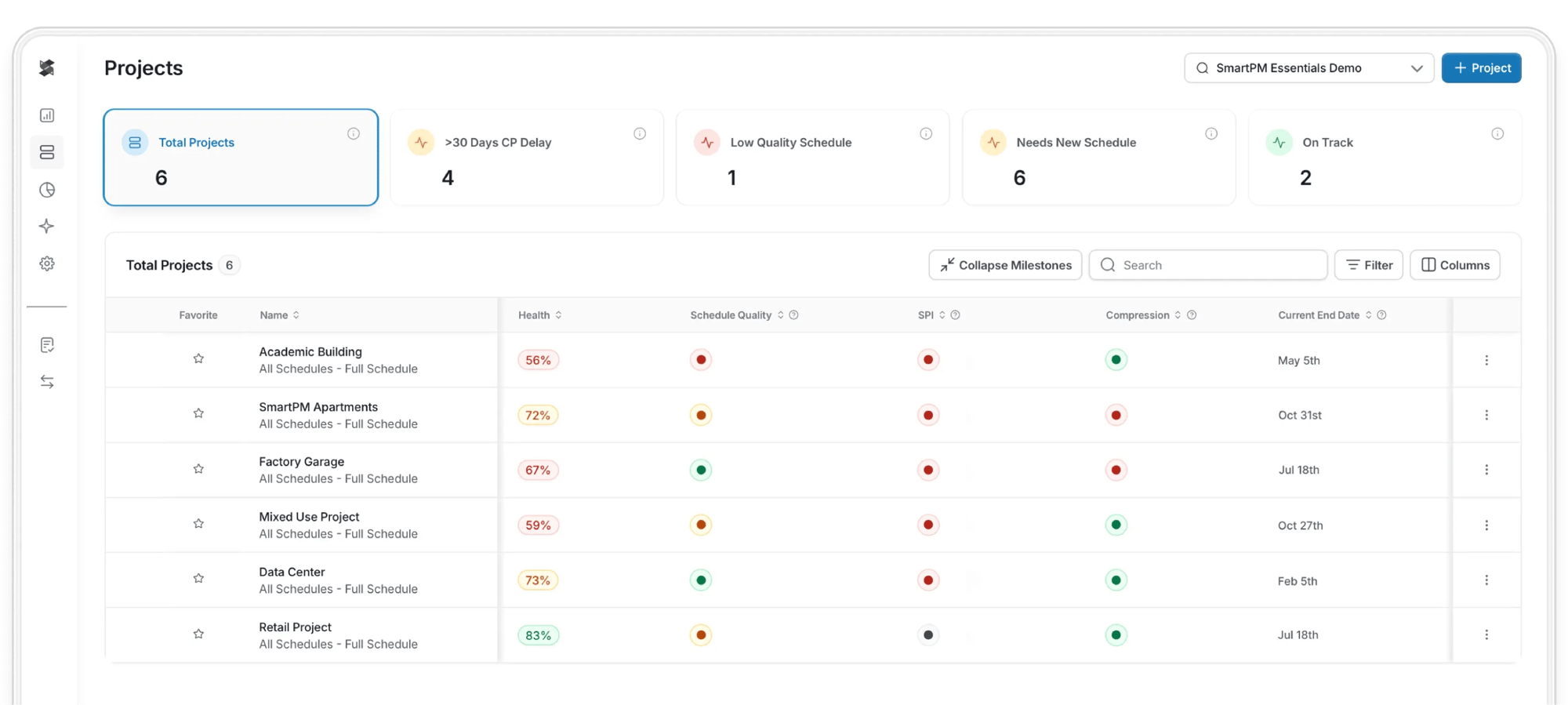
Task: Click the SmartPM logo icon in sidebar
Action: pos(47,68)
